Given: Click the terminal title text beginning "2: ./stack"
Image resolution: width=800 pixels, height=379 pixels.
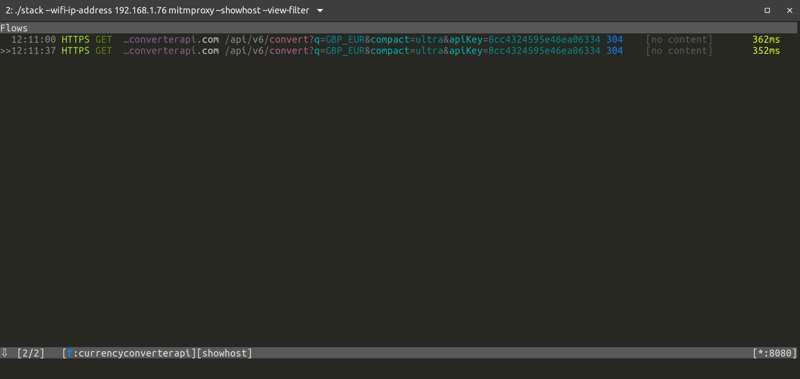Looking at the screenshot, I should pos(158,10).
